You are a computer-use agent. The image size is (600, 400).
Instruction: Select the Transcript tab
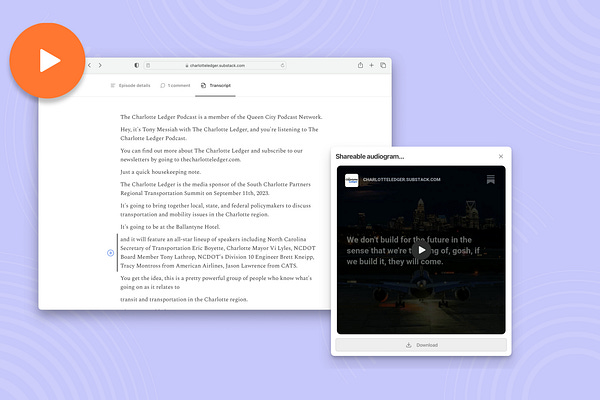216,85
